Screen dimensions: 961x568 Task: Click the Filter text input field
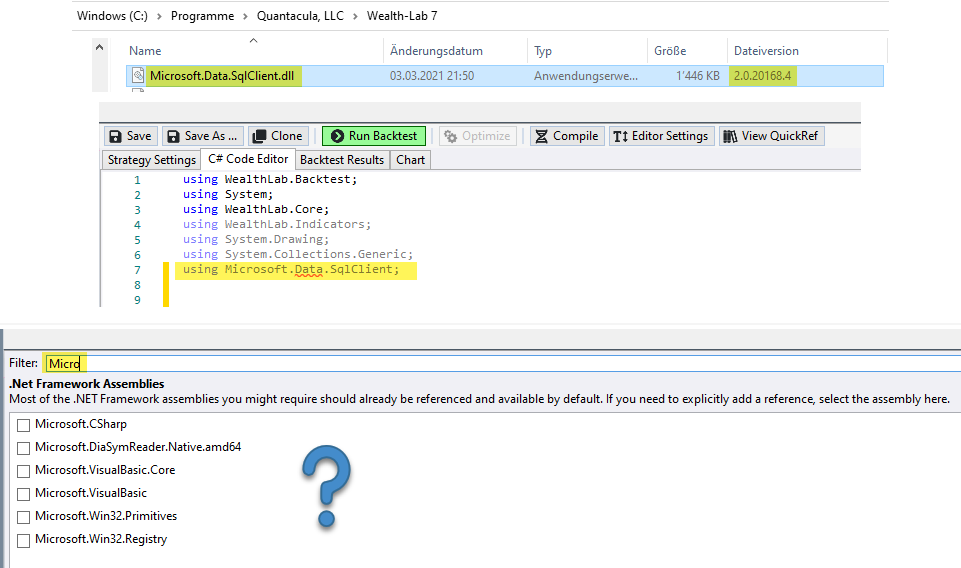(500, 364)
